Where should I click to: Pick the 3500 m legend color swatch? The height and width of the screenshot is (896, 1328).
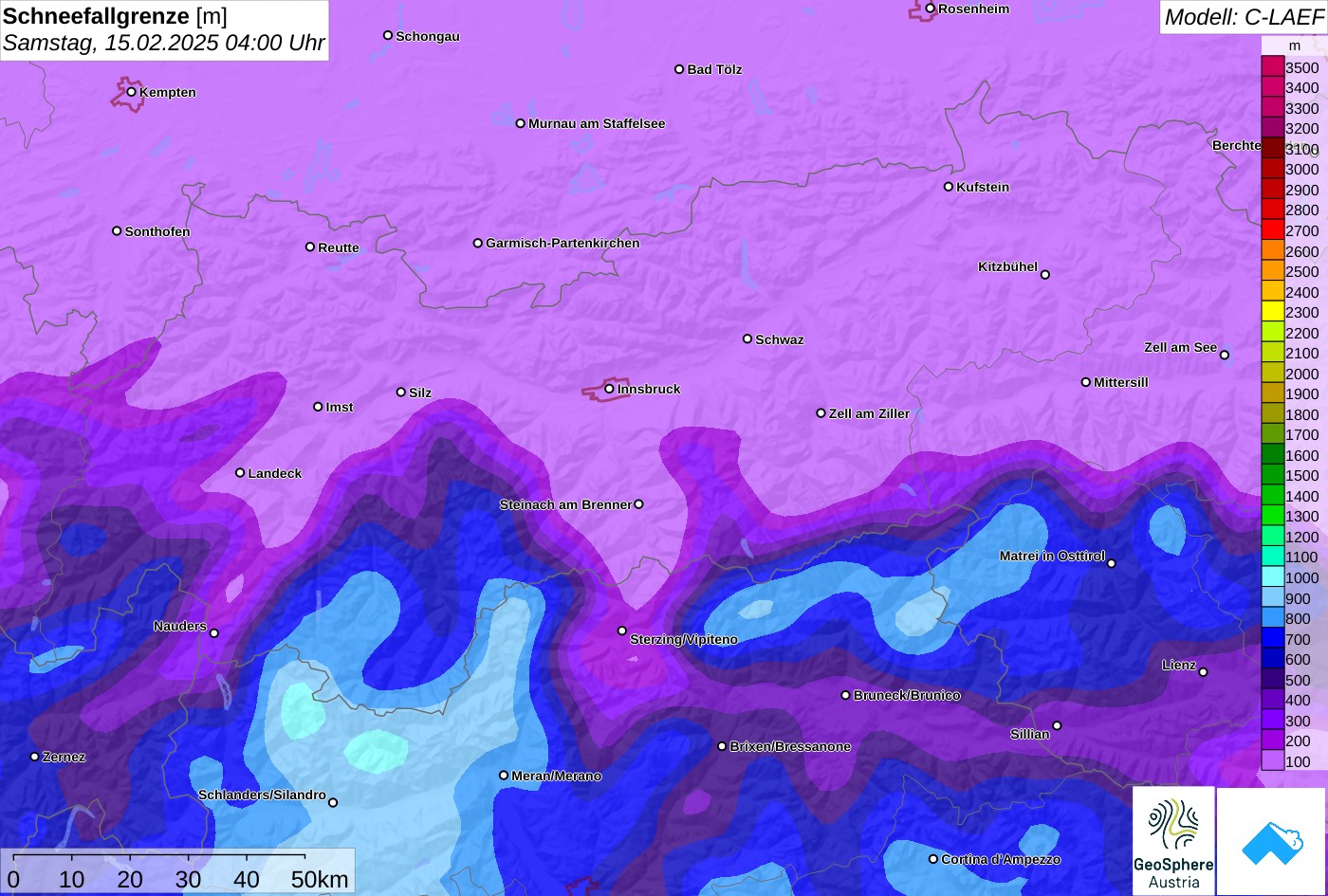pyautogui.click(x=1272, y=67)
